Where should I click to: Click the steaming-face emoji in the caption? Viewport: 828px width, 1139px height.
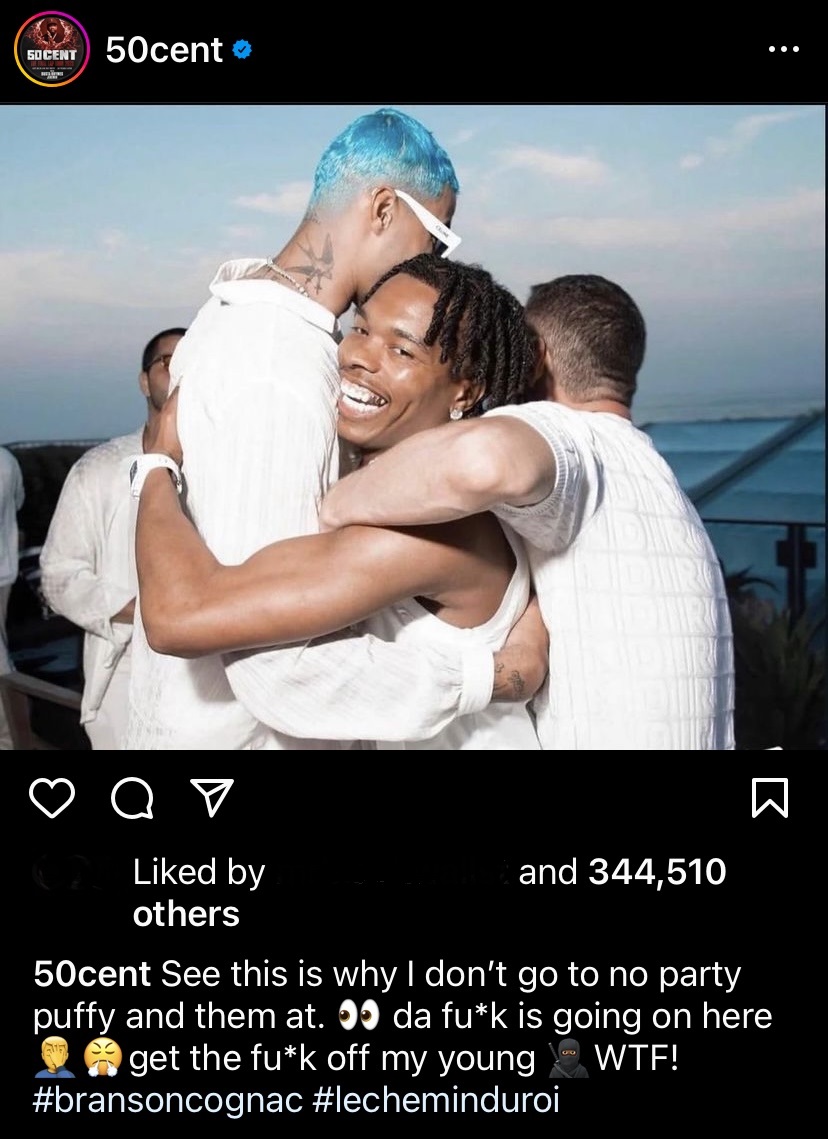102,1058
